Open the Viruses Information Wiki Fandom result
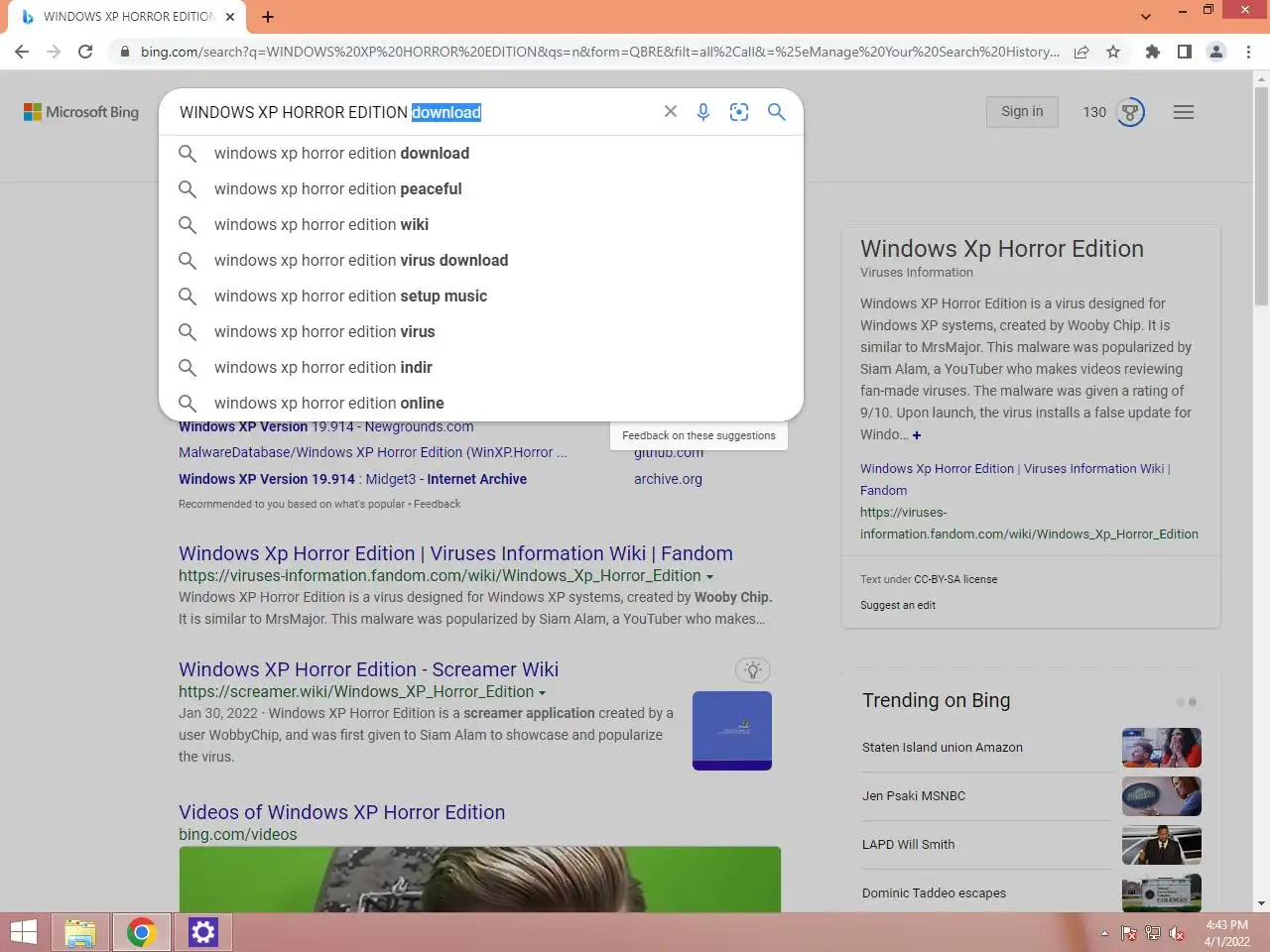This screenshot has width=1270, height=952. click(455, 553)
